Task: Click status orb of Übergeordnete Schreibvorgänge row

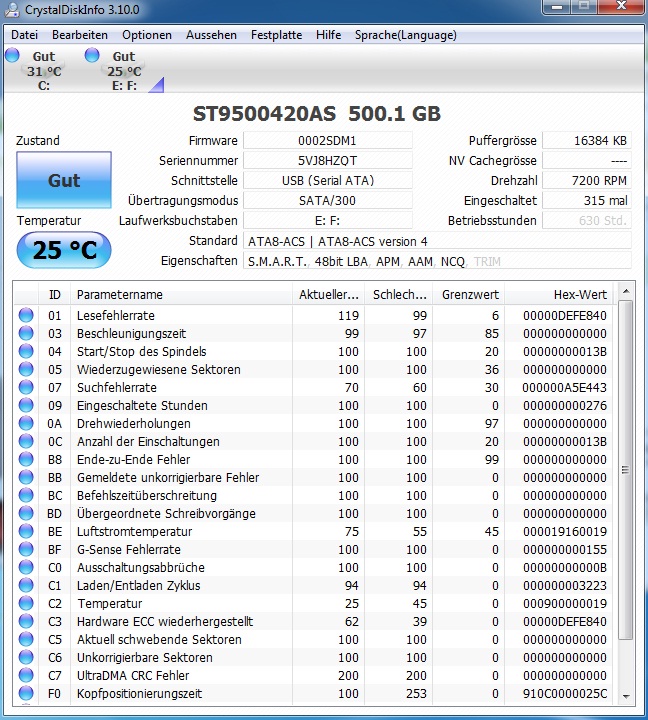Action: [x=26, y=513]
